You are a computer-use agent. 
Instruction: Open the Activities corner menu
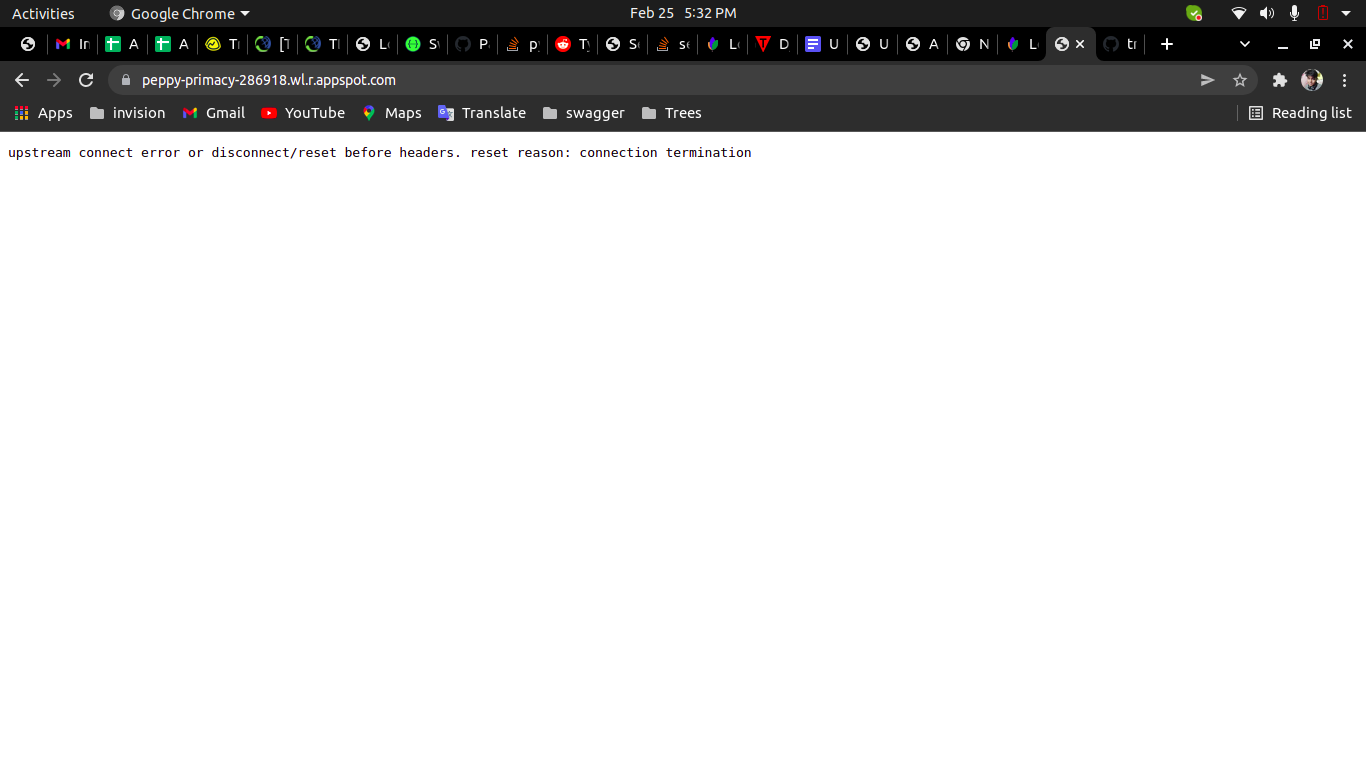coord(43,13)
